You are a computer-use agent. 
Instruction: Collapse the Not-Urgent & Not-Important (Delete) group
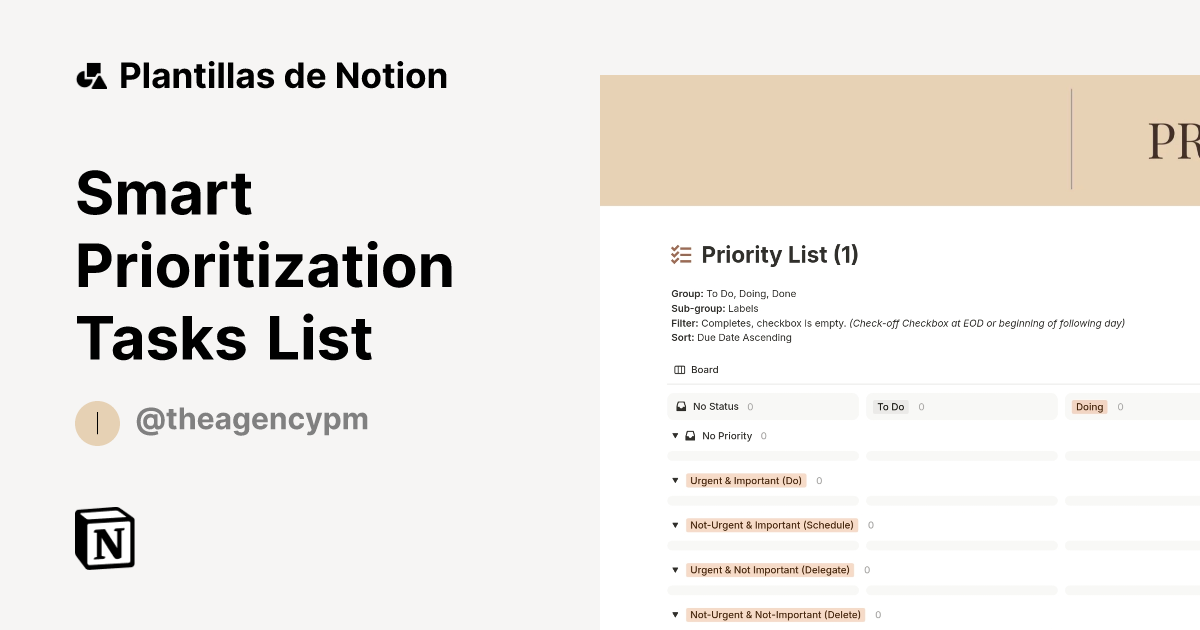click(675, 614)
